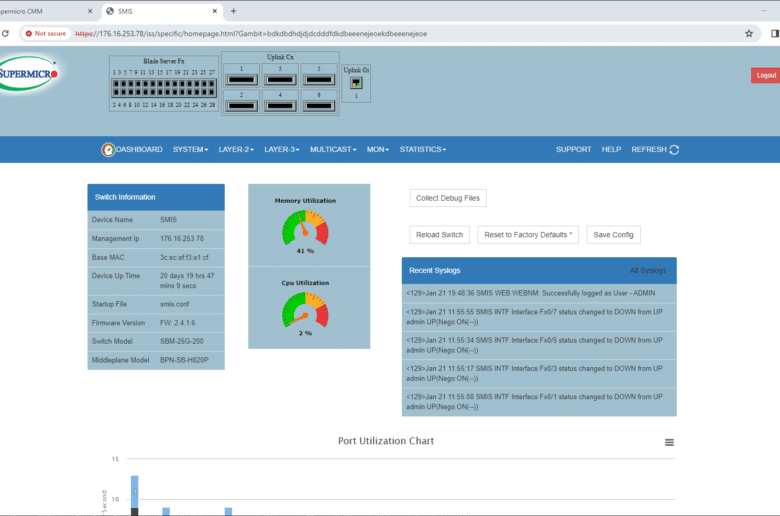Open the MULTICAST dropdown
Image resolution: width=780 pixels, height=516 pixels.
click(x=333, y=149)
